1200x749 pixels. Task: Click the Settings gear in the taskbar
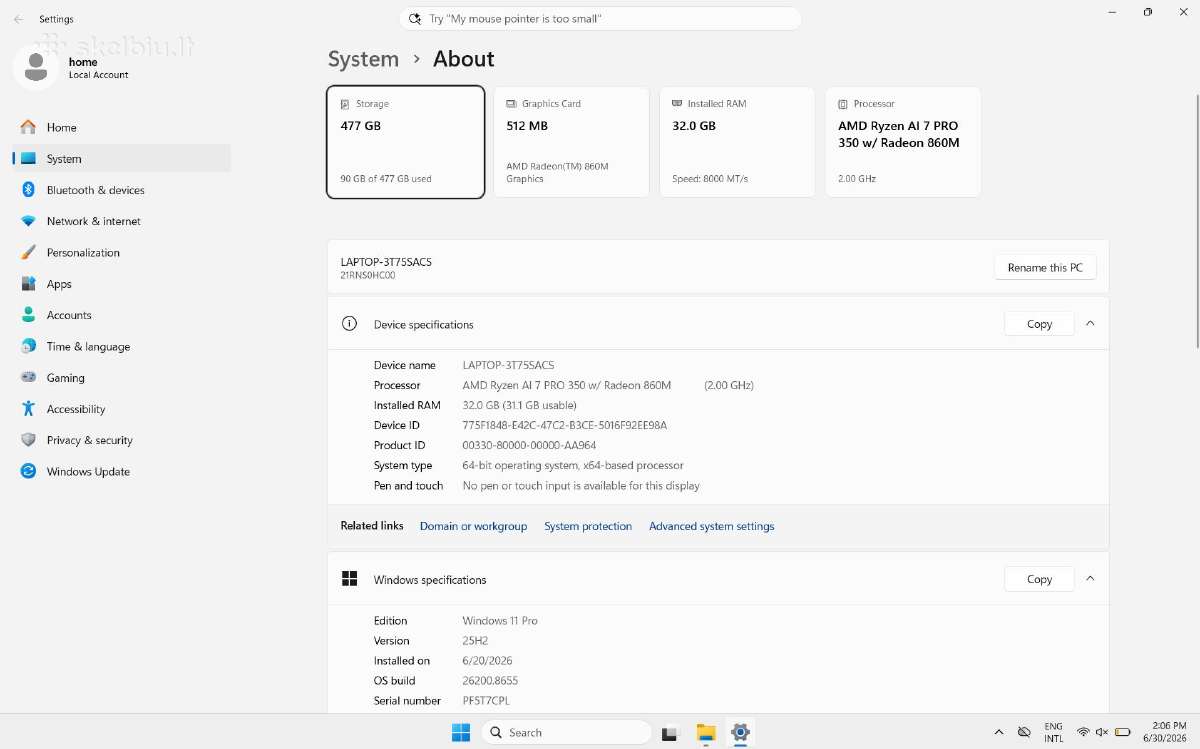point(740,732)
